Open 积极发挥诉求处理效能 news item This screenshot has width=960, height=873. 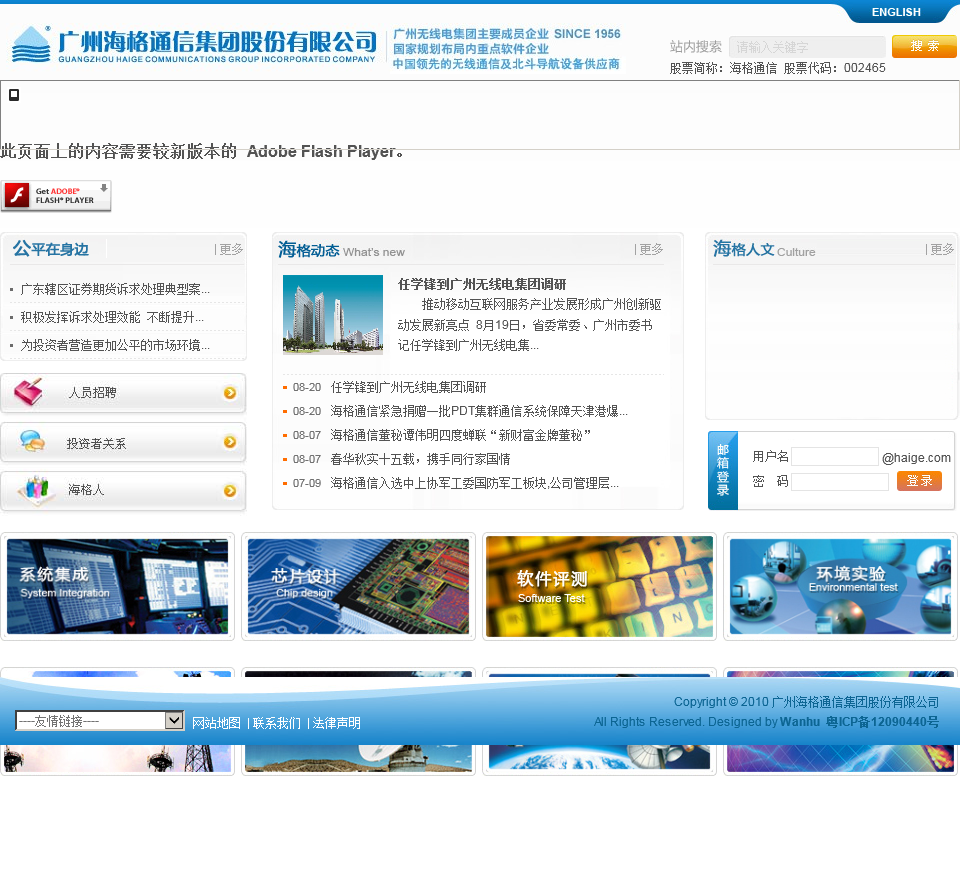pyautogui.click(x=112, y=317)
